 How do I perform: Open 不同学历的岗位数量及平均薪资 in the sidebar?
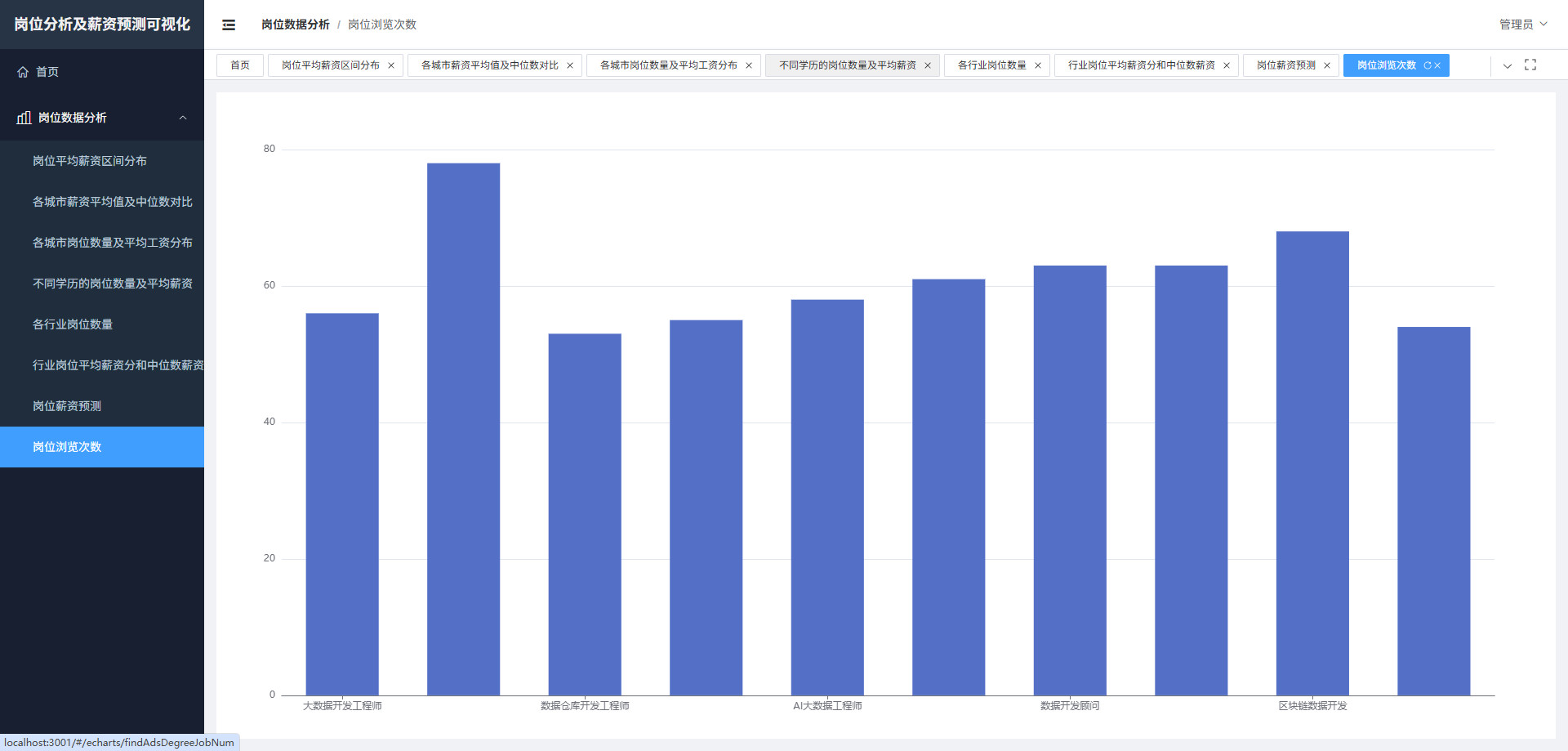[x=102, y=284]
